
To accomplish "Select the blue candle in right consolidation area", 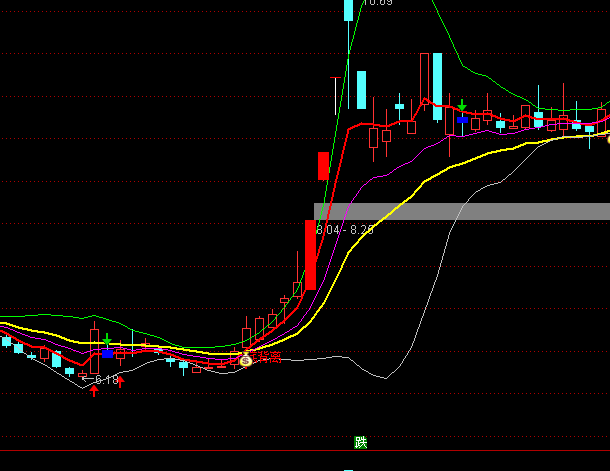I will [x=462, y=120].
